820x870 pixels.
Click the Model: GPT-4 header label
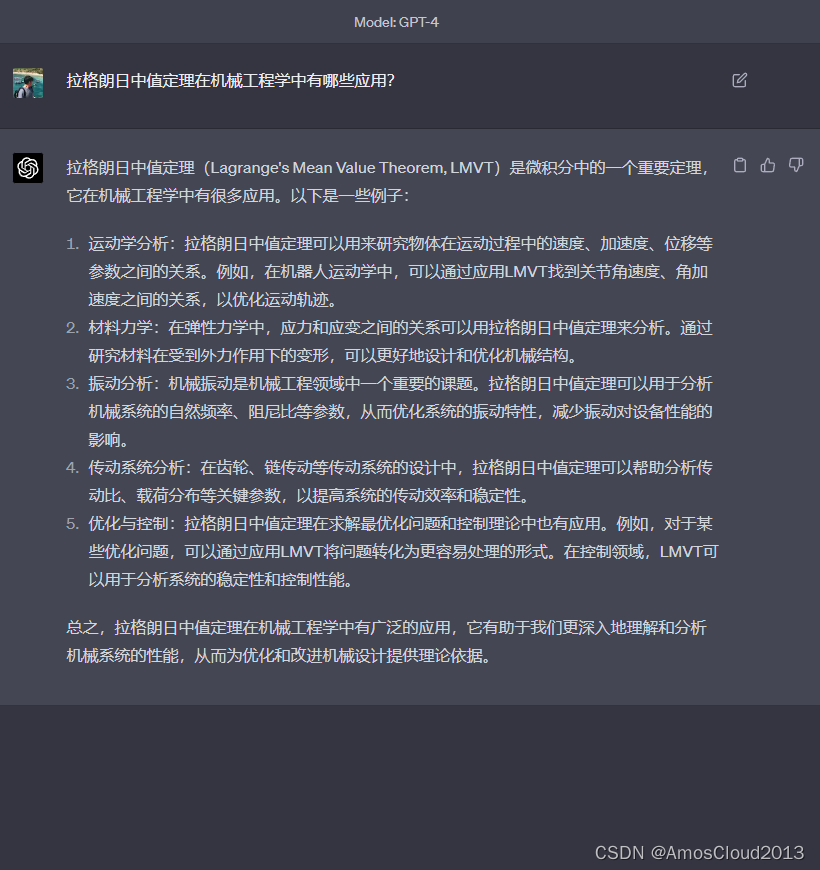coord(397,22)
